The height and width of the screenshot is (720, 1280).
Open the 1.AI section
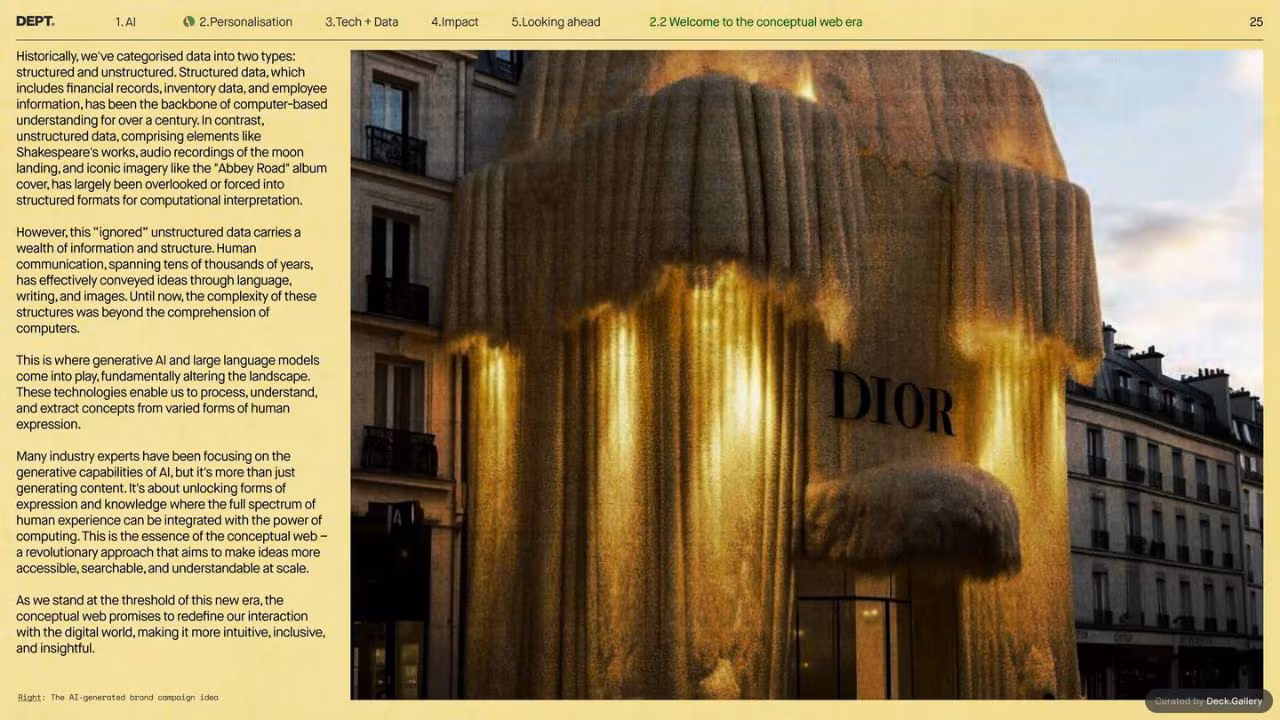coord(125,21)
